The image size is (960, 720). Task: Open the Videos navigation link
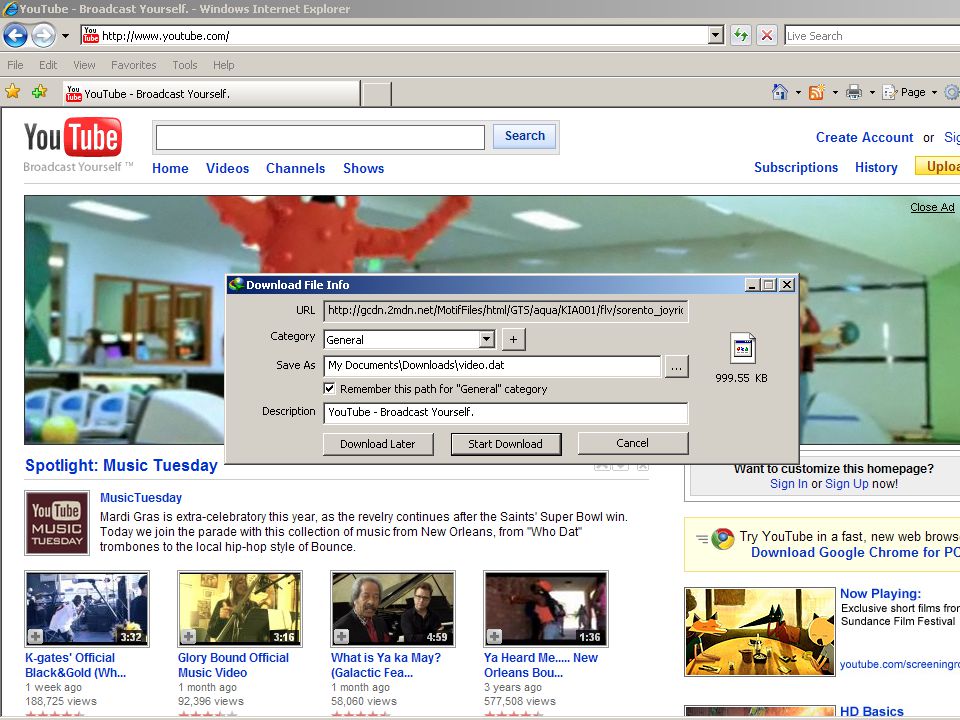click(x=227, y=168)
